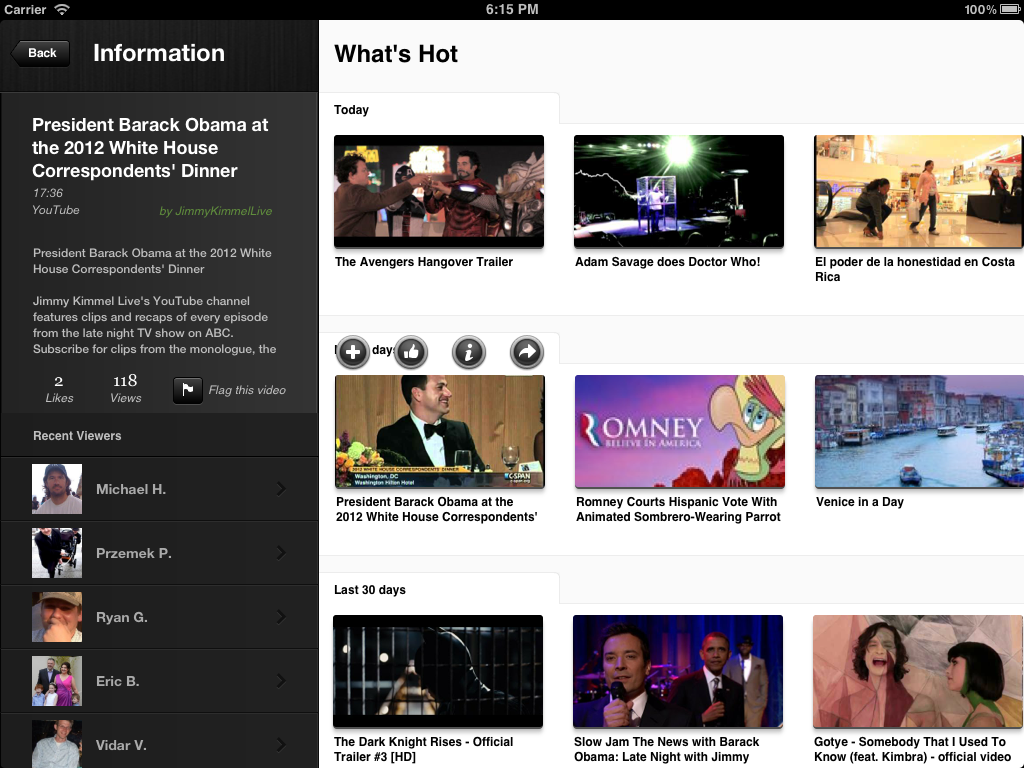Expand Przemek P. row chevron

point(281,552)
